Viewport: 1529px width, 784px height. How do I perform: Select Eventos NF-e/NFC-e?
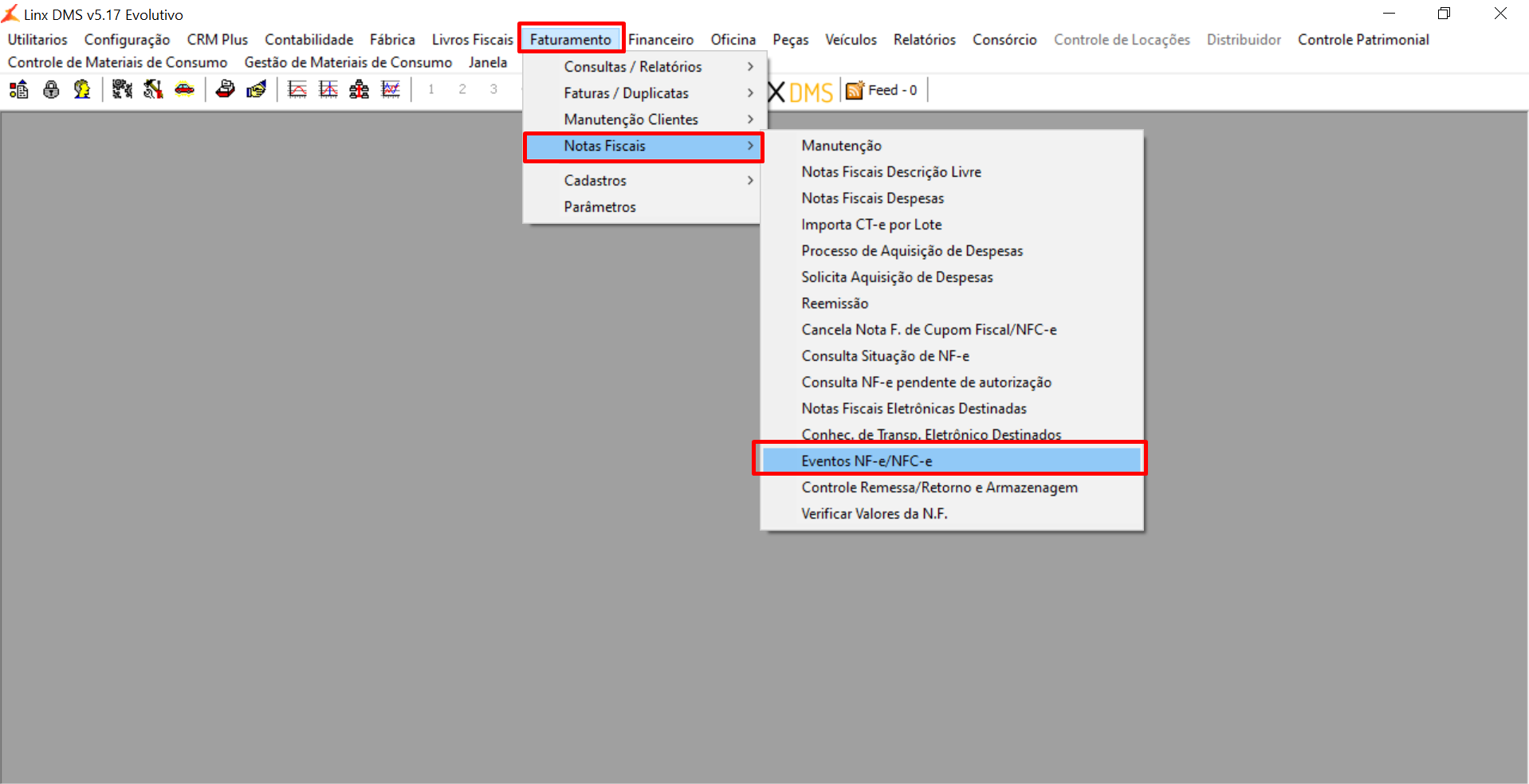(952, 461)
